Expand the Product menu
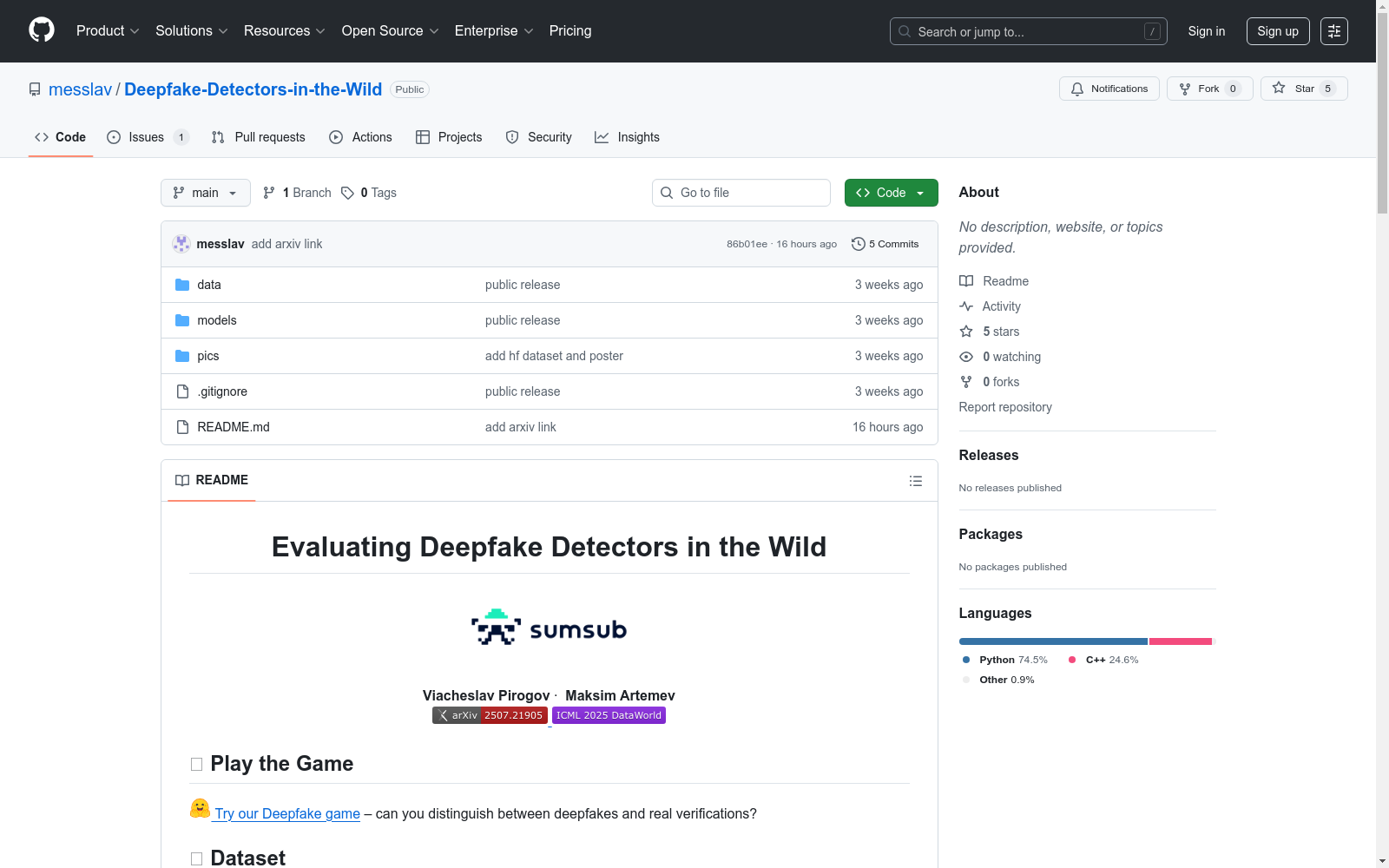Image resolution: width=1389 pixels, height=868 pixels. click(108, 31)
